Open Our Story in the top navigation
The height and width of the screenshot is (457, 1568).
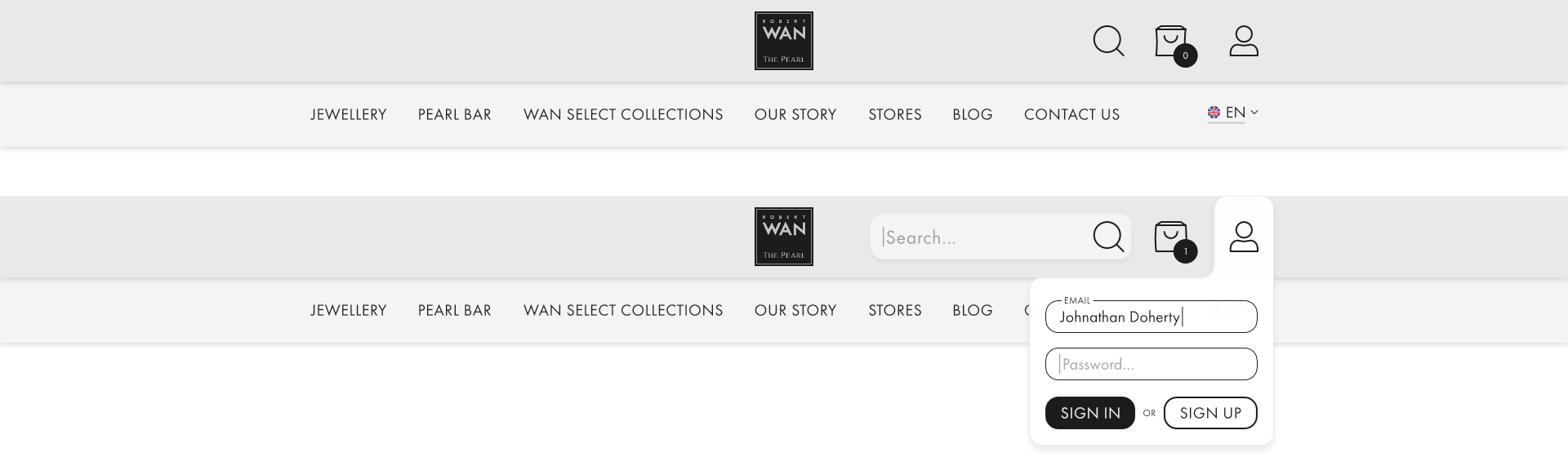(x=795, y=114)
